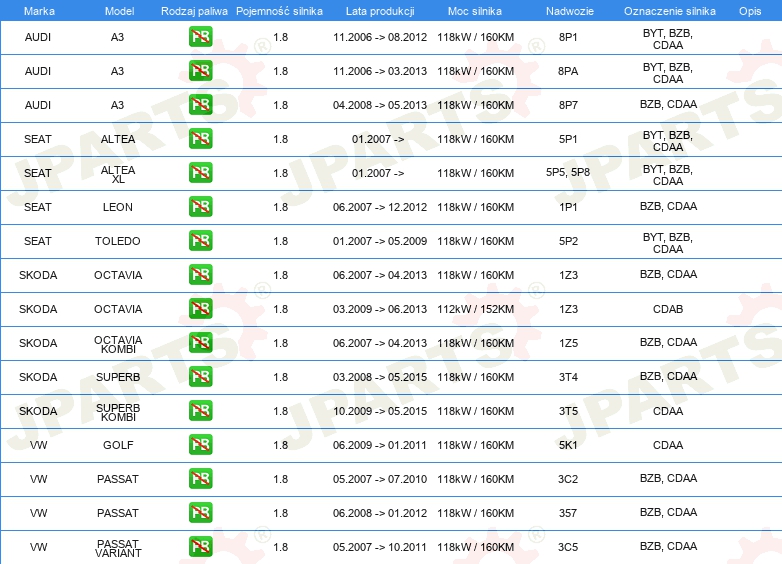Select the 5P5, 5P8 body code cell
The height and width of the screenshot is (564, 782).
click(568, 173)
